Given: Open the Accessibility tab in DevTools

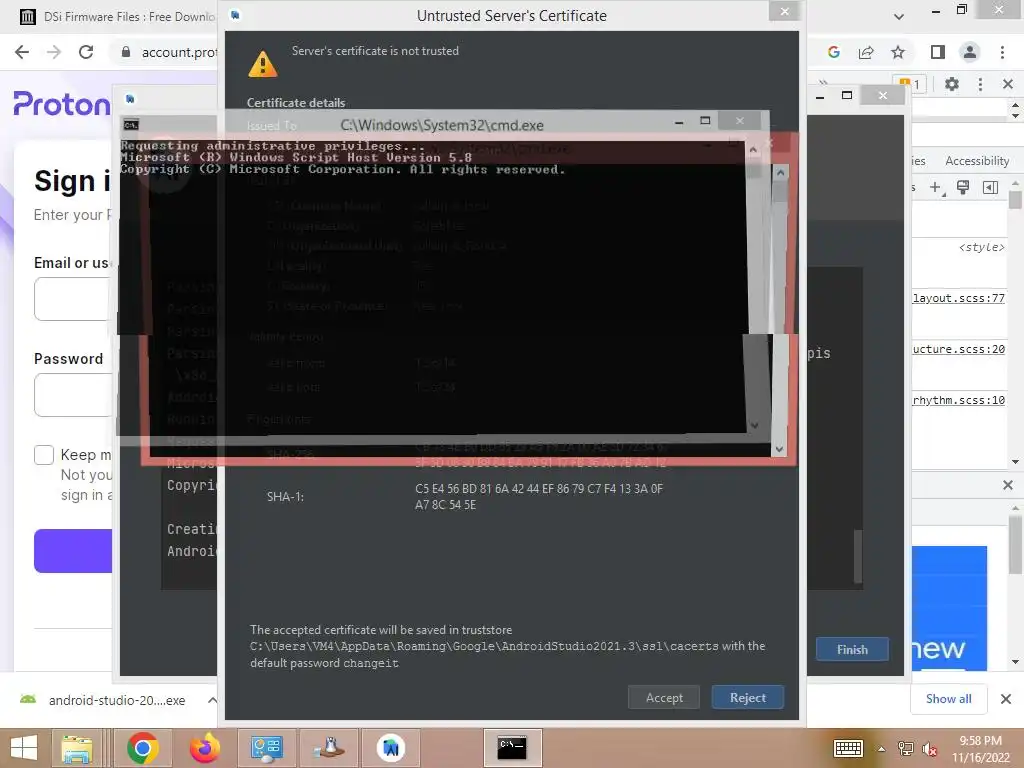Looking at the screenshot, I should (x=976, y=161).
